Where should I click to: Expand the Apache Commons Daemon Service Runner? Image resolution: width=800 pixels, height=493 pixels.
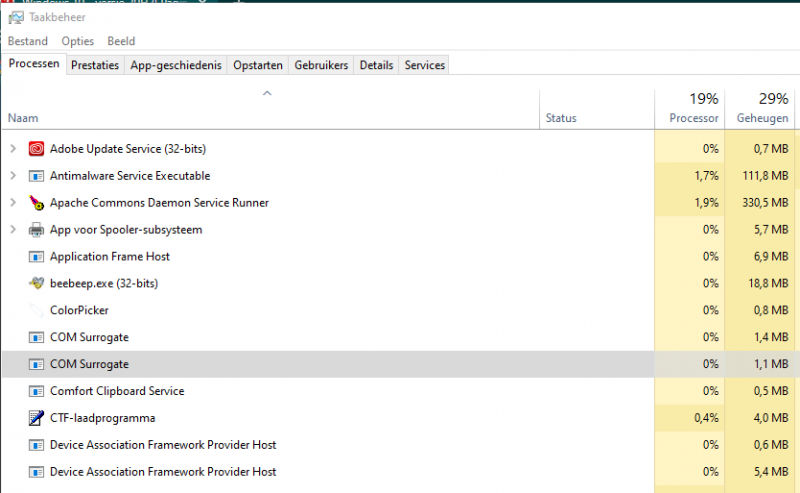point(13,203)
